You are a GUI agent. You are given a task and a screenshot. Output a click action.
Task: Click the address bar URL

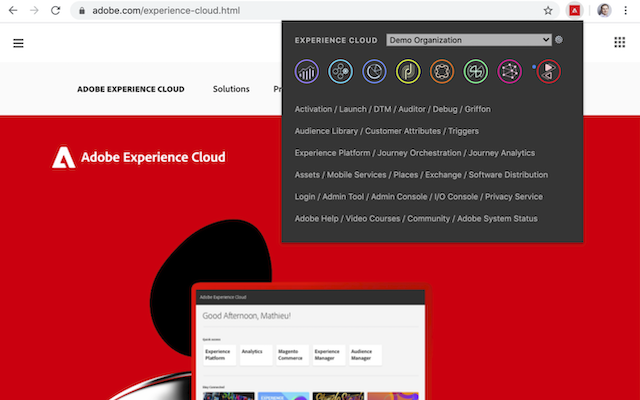(x=166, y=11)
